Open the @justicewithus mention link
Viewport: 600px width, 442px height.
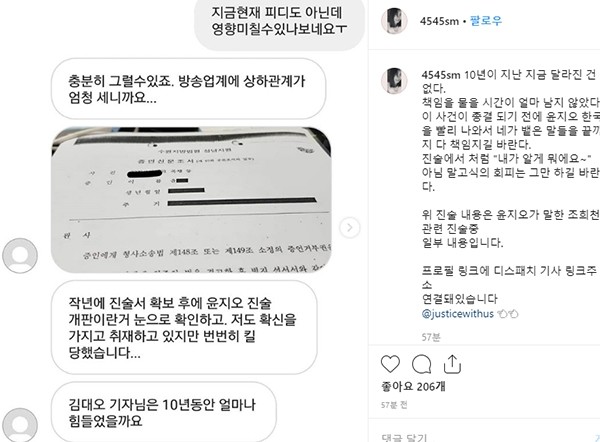(458, 314)
